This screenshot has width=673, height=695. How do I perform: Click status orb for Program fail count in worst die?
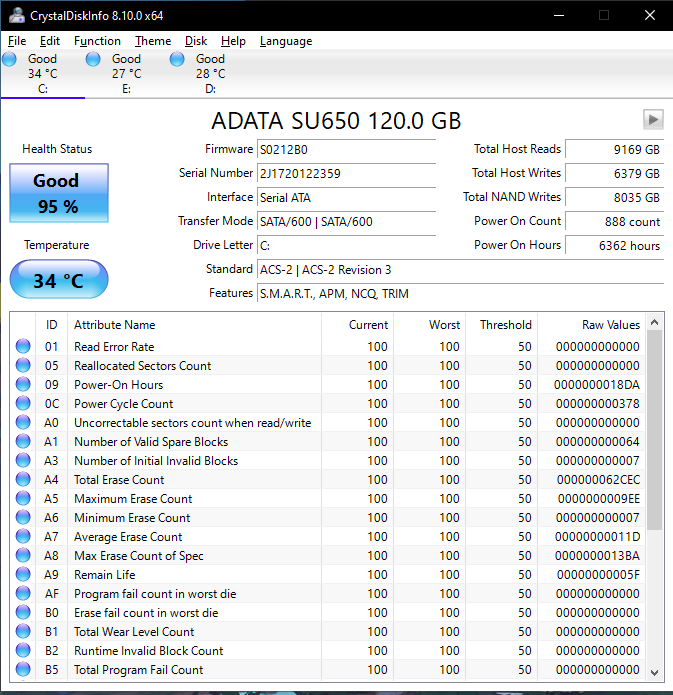(x=23, y=593)
